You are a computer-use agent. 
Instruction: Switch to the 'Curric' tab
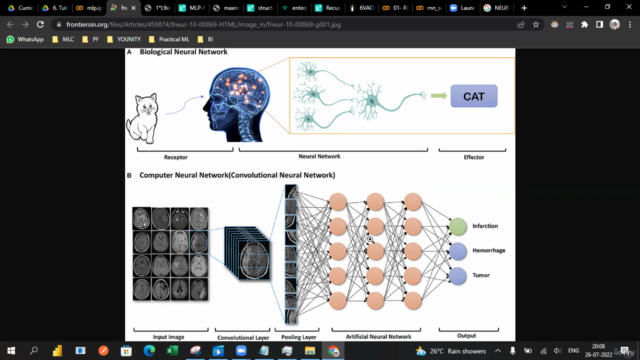pyautogui.click(x=20, y=8)
